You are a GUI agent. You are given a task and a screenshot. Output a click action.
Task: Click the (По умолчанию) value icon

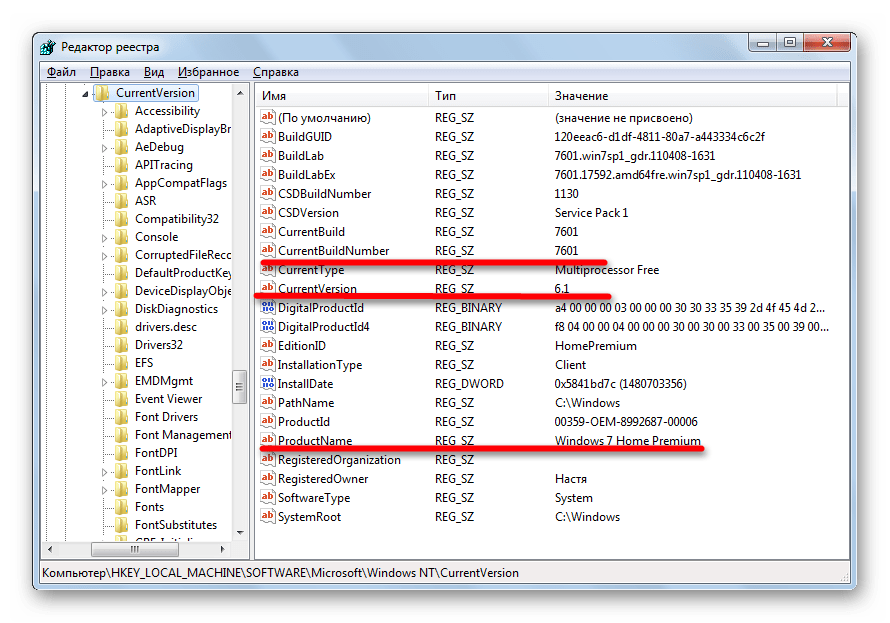tap(267, 117)
